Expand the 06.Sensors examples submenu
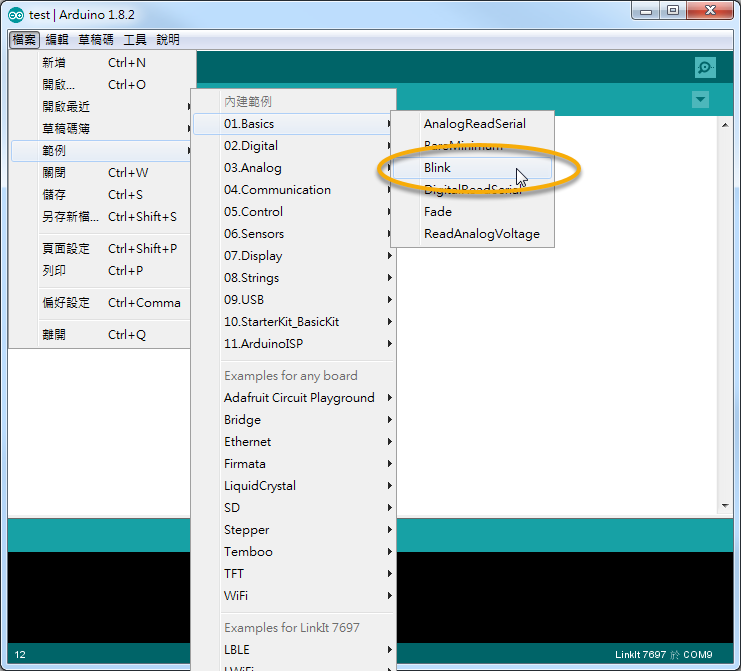This screenshot has height=671, width=741. pos(294,234)
